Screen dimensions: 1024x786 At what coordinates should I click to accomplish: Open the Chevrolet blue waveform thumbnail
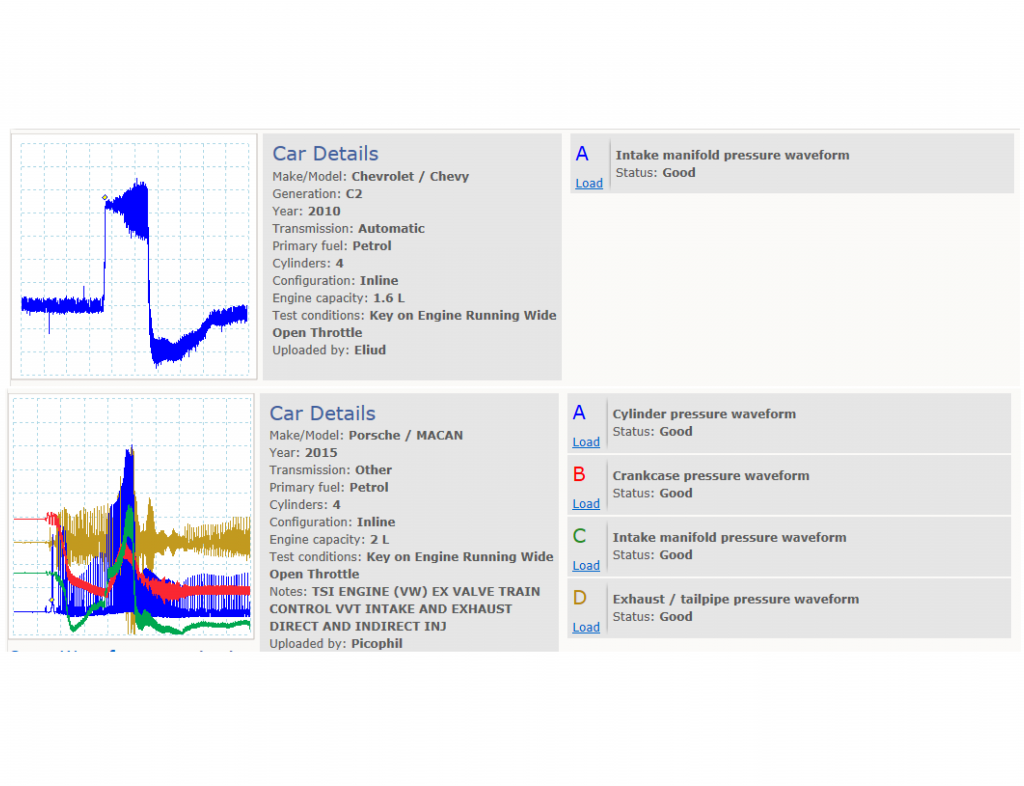[134, 257]
